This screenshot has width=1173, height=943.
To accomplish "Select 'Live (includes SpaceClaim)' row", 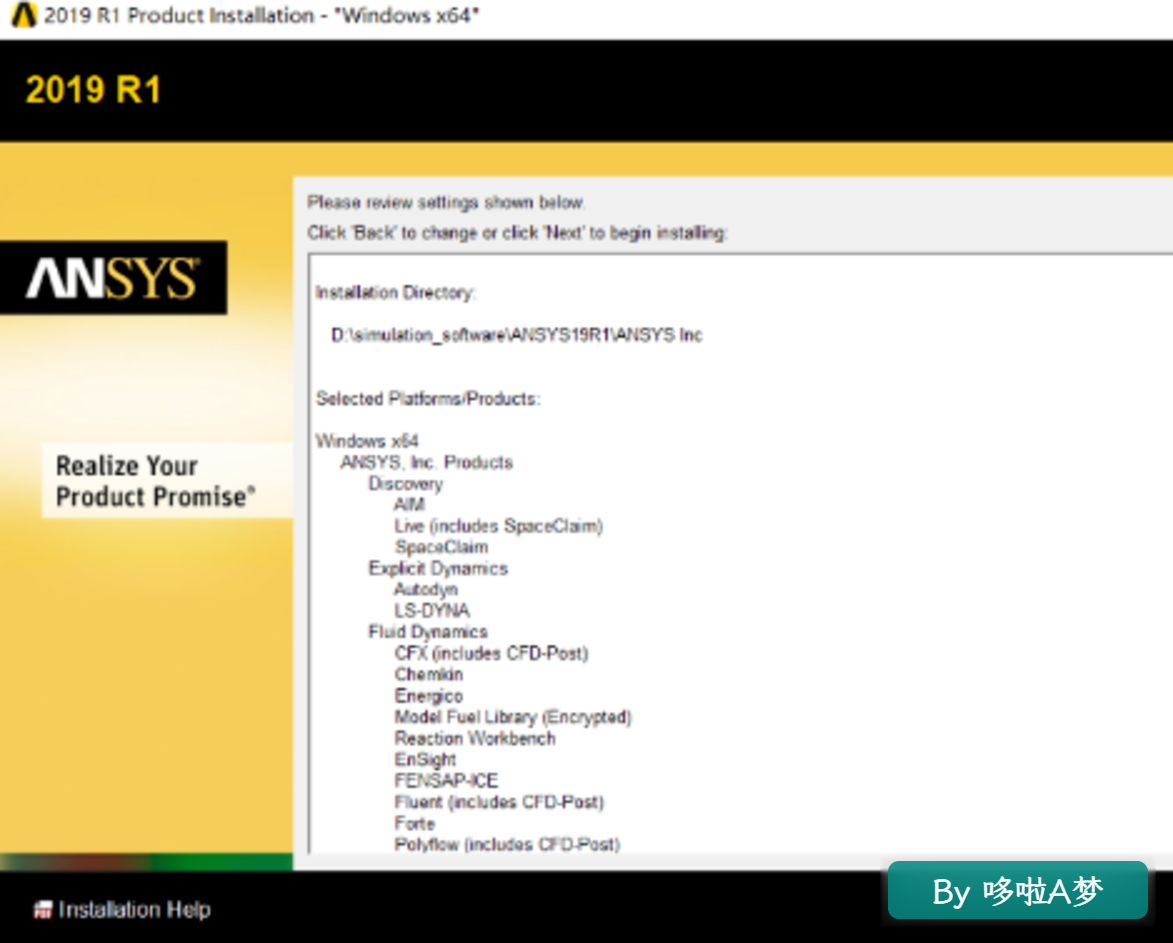I will pos(498,526).
